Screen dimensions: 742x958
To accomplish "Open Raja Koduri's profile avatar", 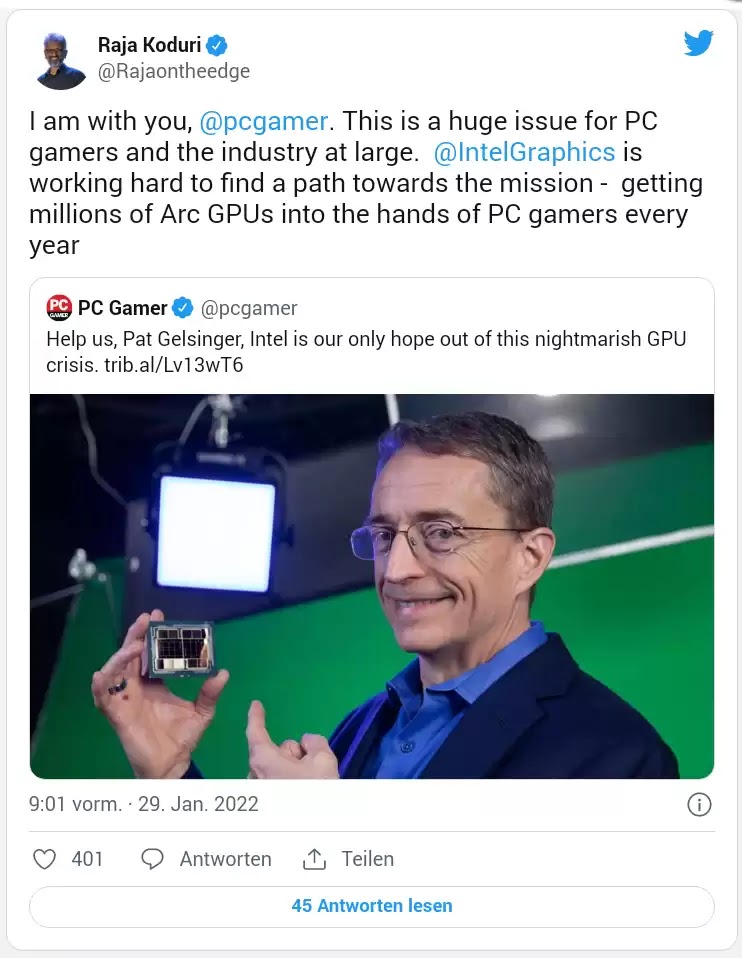I will coord(61,61).
